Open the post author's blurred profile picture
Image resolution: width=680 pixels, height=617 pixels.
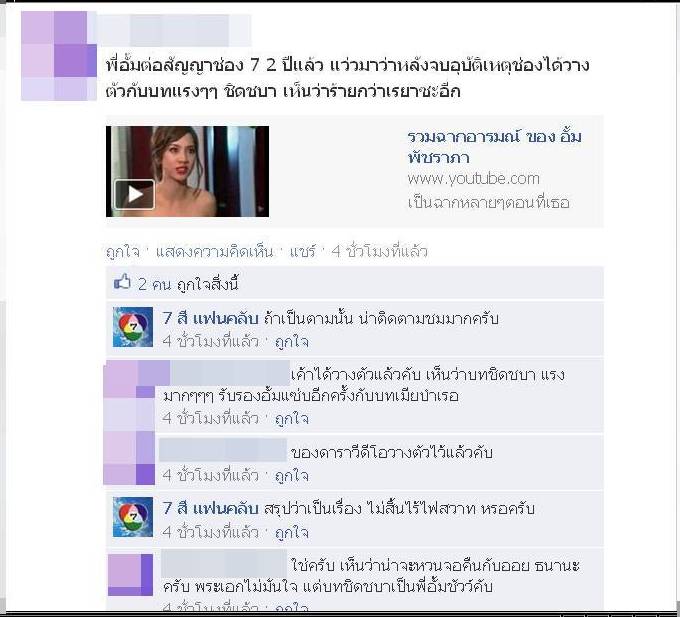coord(59,56)
